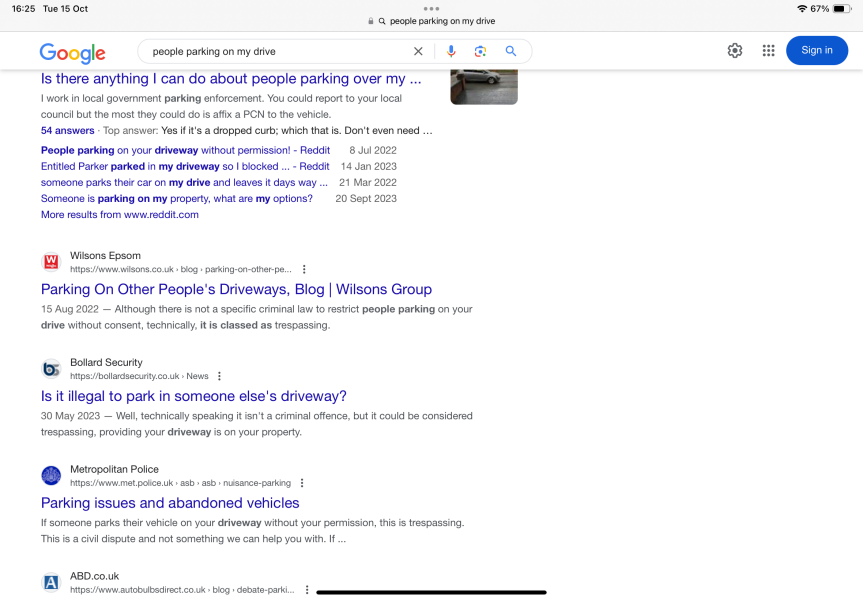The height and width of the screenshot is (600, 863).
Task: Click the Google logo
Action: point(72,52)
